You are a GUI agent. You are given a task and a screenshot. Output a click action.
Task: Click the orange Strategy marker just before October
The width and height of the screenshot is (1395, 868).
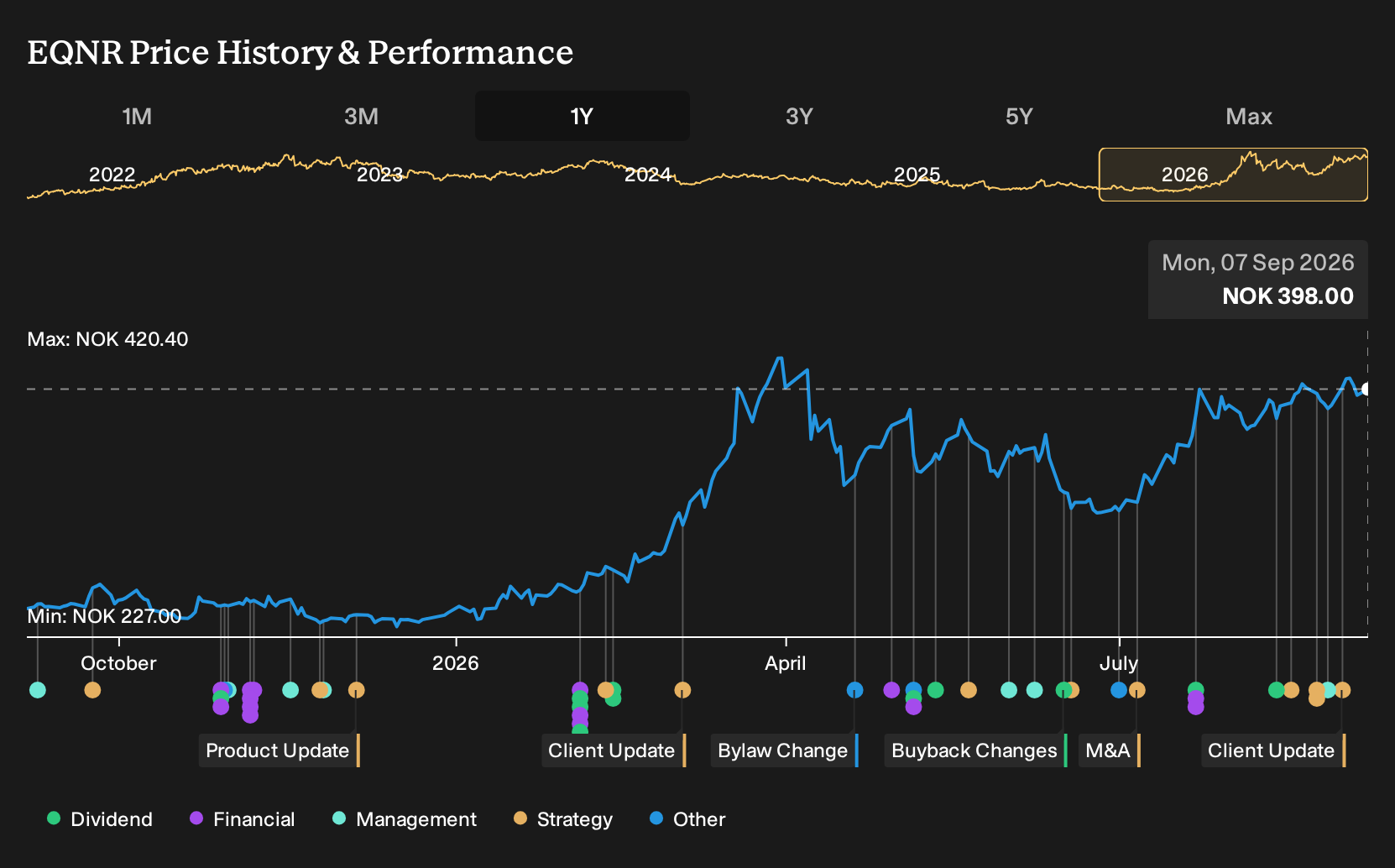pyautogui.click(x=92, y=690)
